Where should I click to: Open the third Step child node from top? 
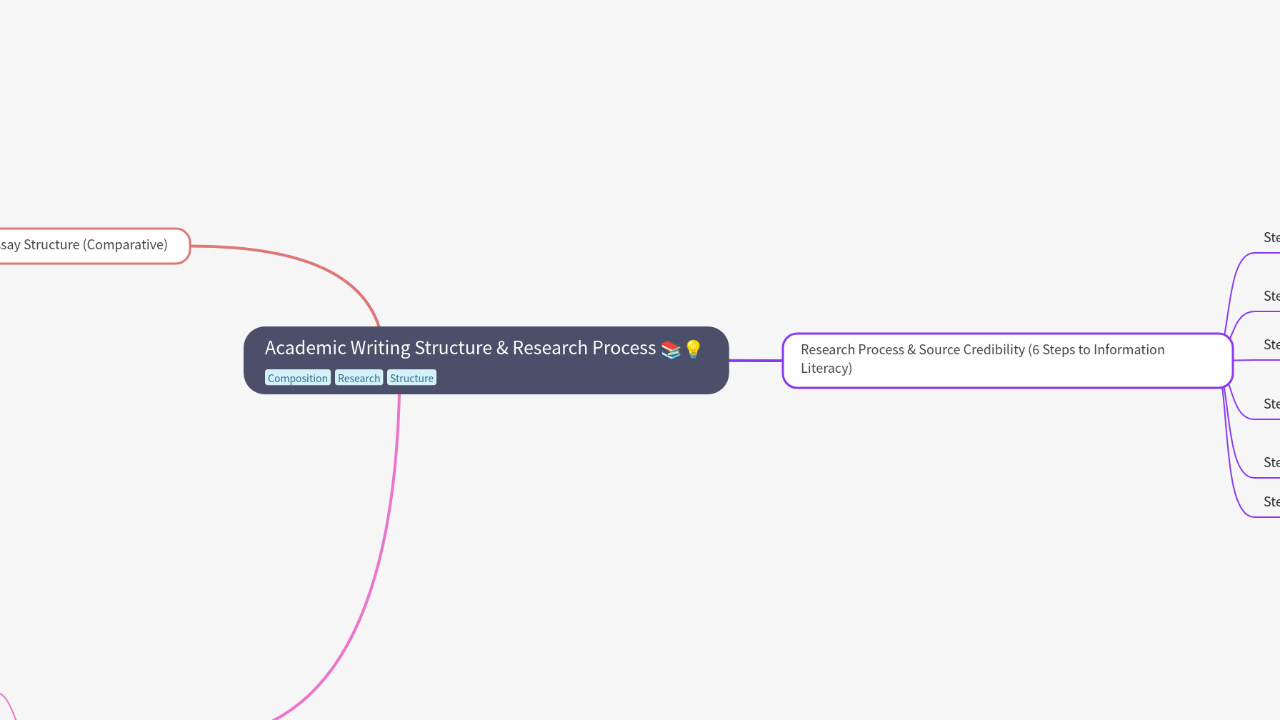click(1271, 345)
